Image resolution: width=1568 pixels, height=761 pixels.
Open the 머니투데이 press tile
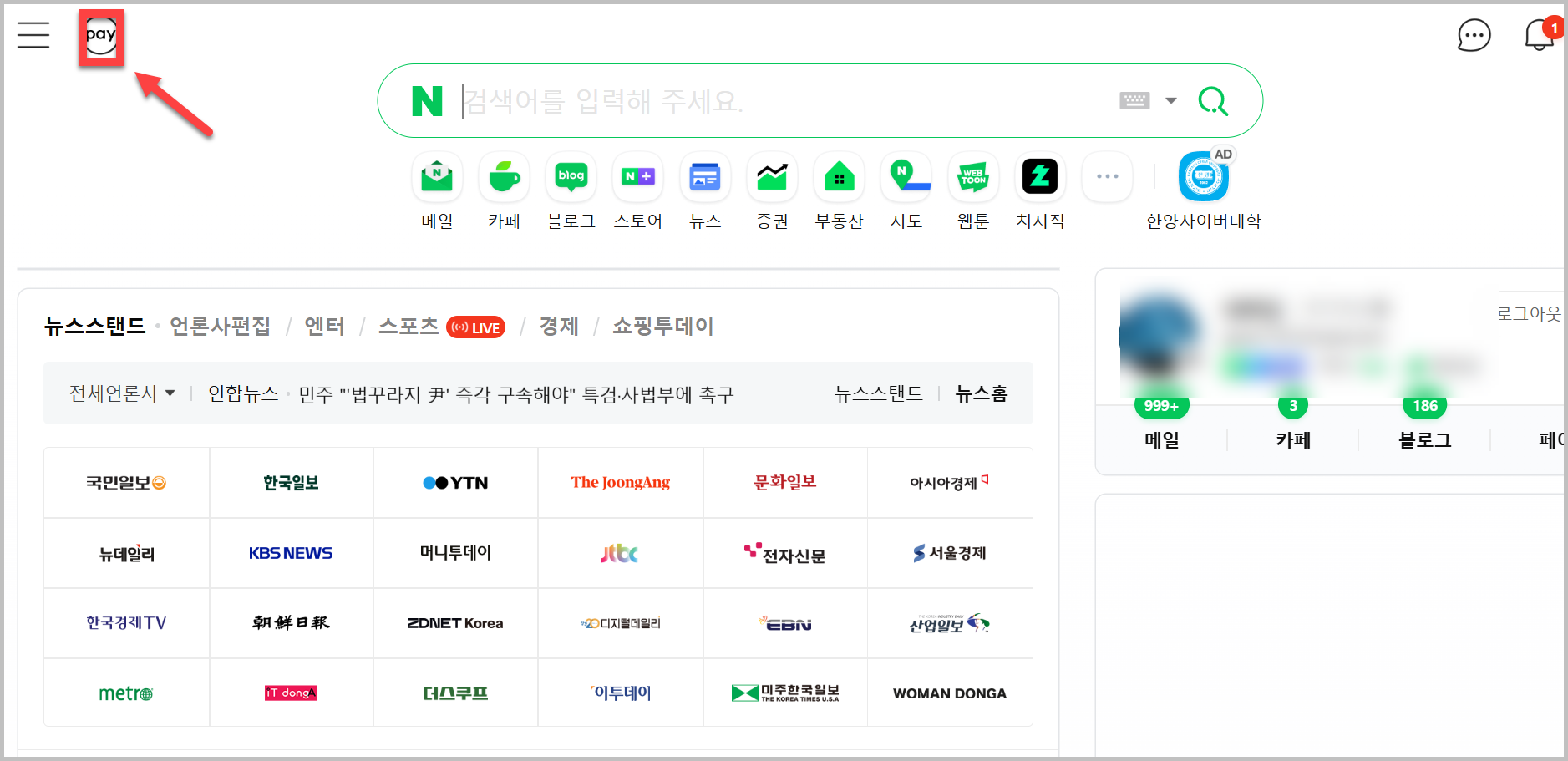(455, 553)
